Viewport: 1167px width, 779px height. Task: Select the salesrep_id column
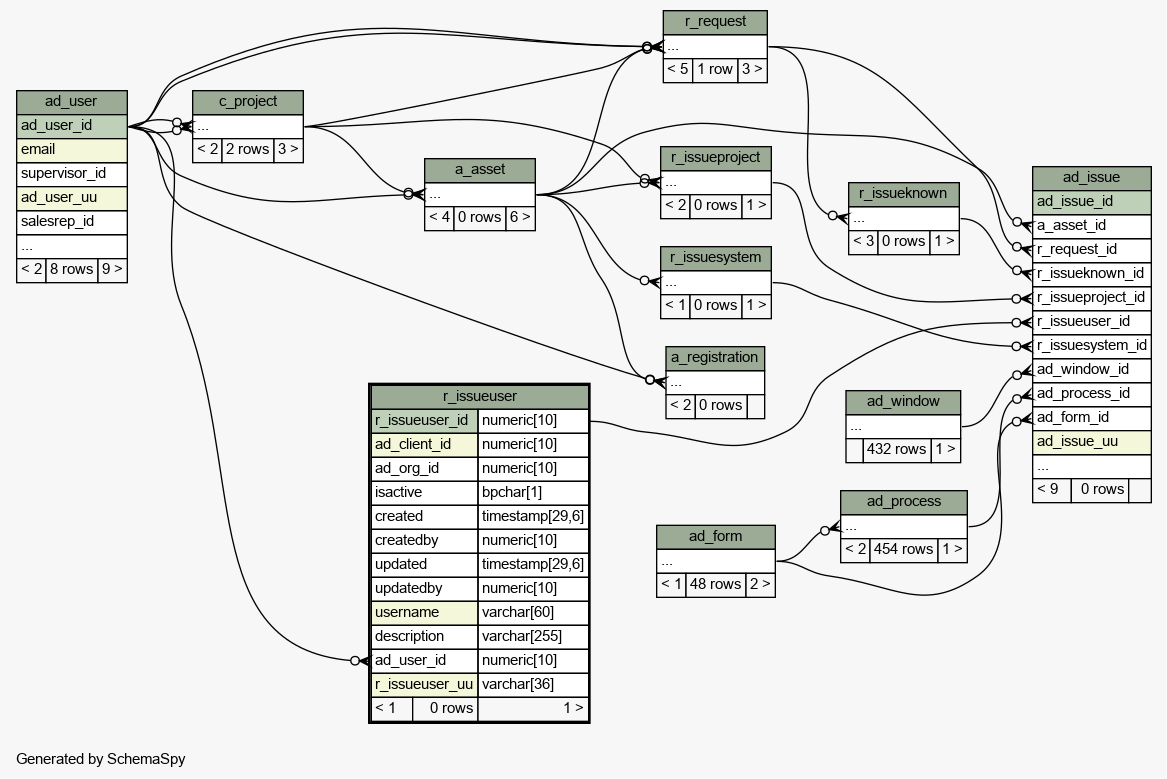71,222
